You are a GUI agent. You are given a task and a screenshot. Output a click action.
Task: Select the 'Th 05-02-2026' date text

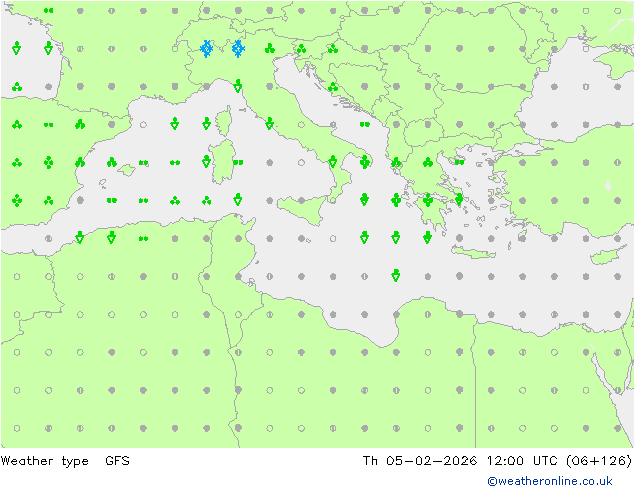[420, 461]
